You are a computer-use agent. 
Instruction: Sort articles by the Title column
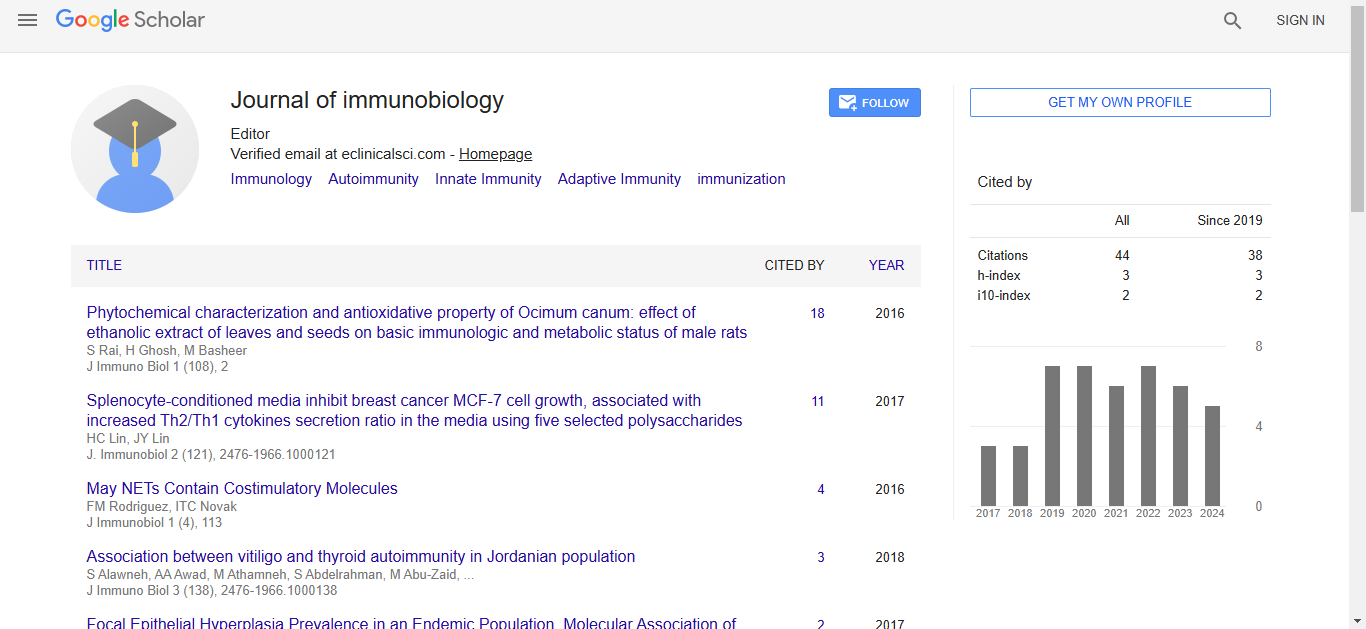coord(104,266)
